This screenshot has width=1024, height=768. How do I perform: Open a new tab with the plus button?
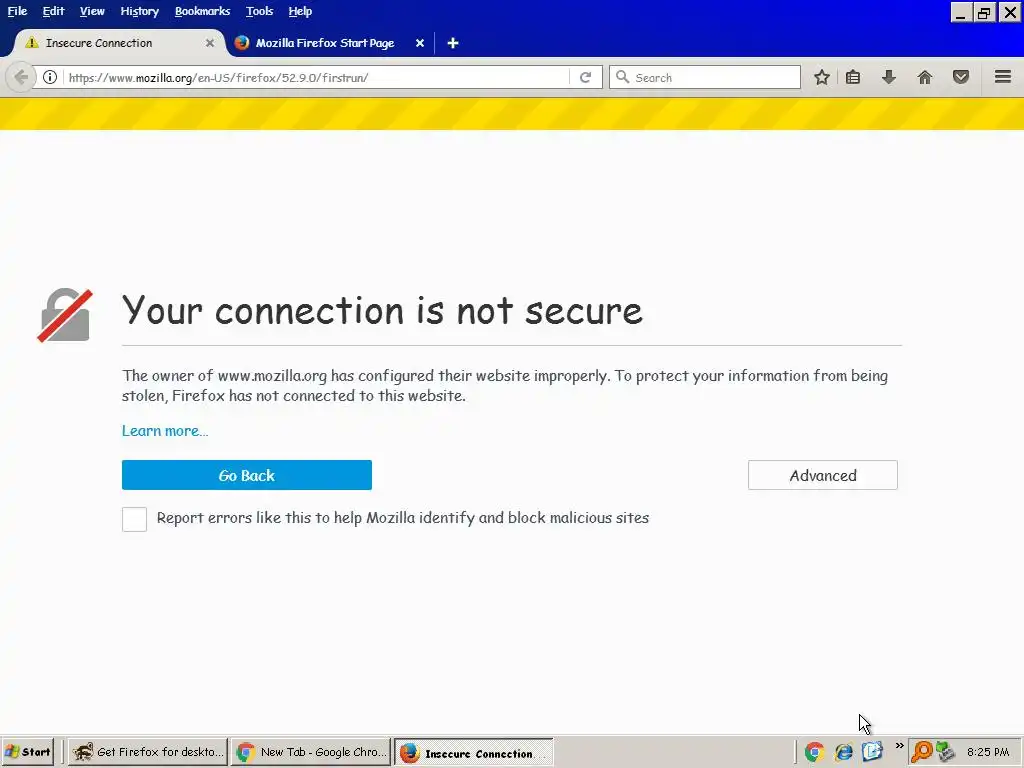(x=453, y=43)
